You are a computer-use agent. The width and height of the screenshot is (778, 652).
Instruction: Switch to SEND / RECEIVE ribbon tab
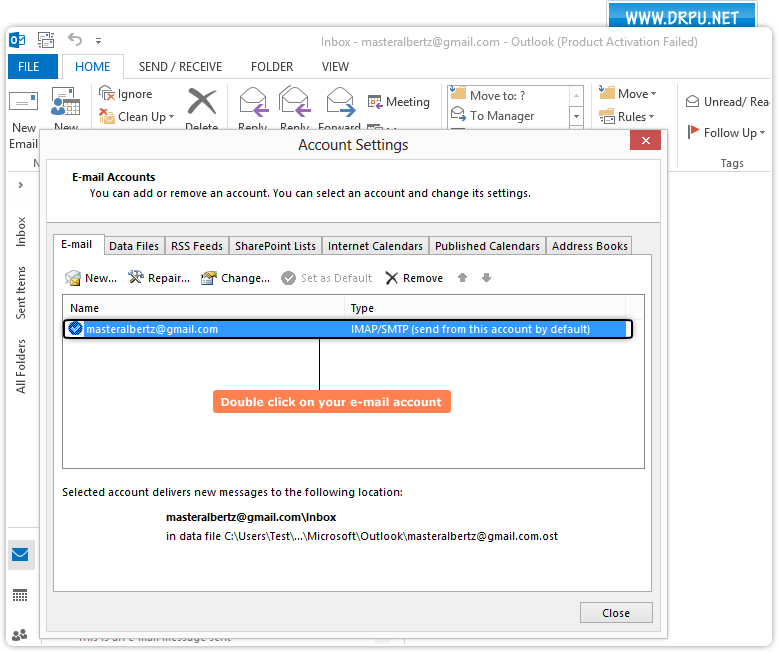tap(180, 66)
